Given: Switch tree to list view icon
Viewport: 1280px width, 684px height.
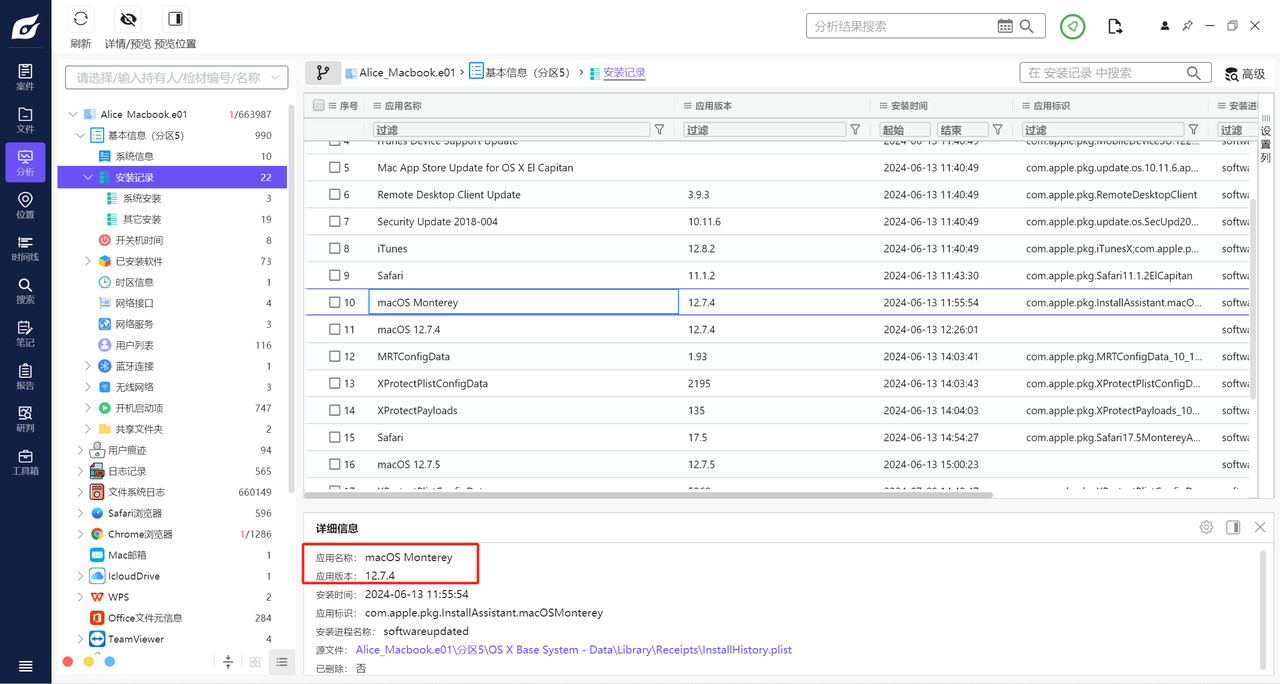Looking at the screenshot, I should click(x=283, y=662).
